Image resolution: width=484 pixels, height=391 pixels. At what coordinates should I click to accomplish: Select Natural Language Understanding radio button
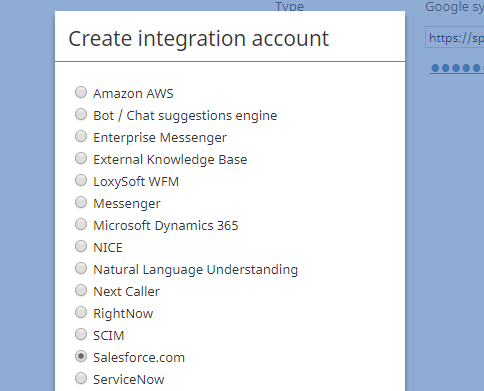click(81, 268)
